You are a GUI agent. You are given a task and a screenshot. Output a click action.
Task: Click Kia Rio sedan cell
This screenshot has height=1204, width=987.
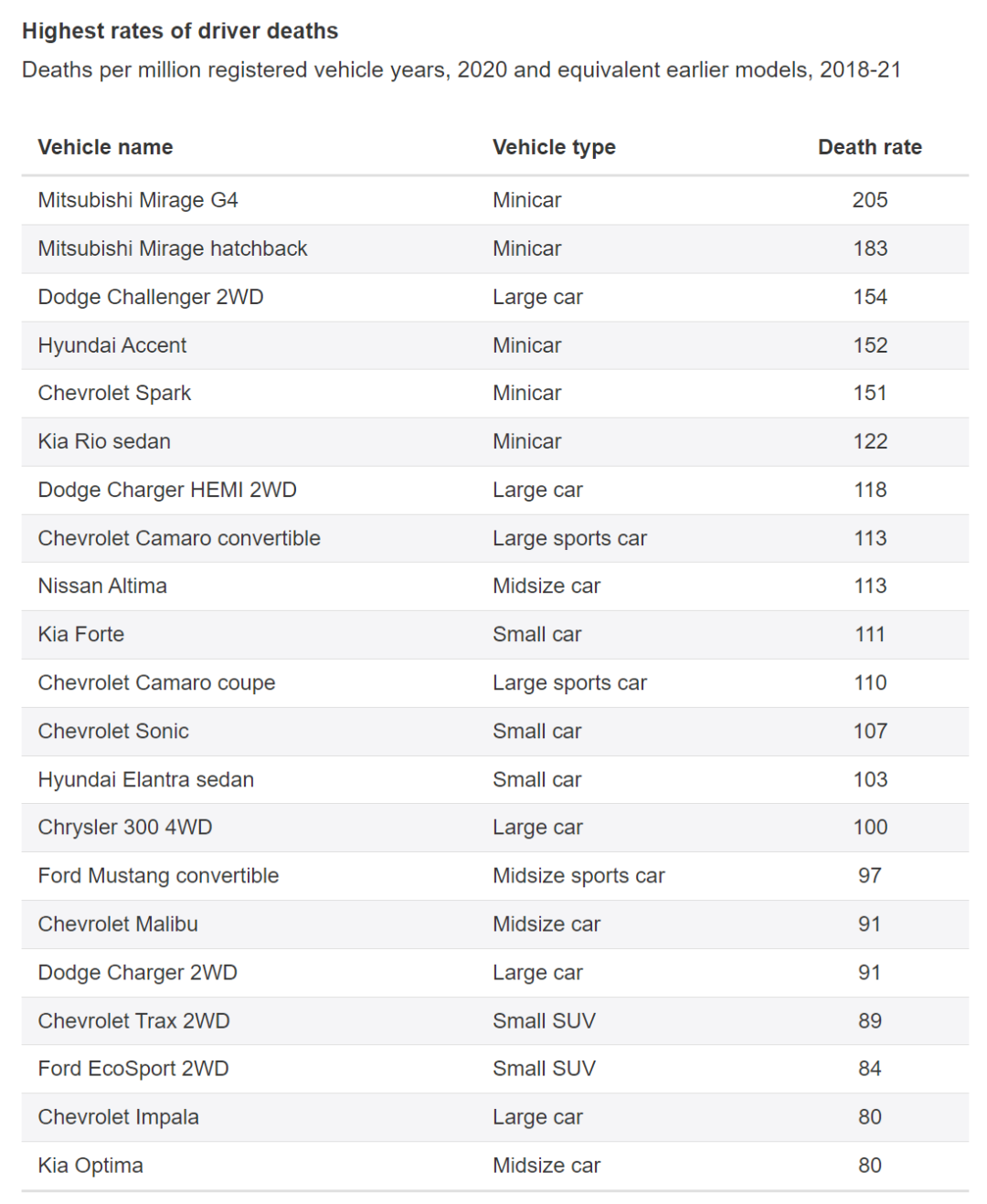click(x=104, y=441)
